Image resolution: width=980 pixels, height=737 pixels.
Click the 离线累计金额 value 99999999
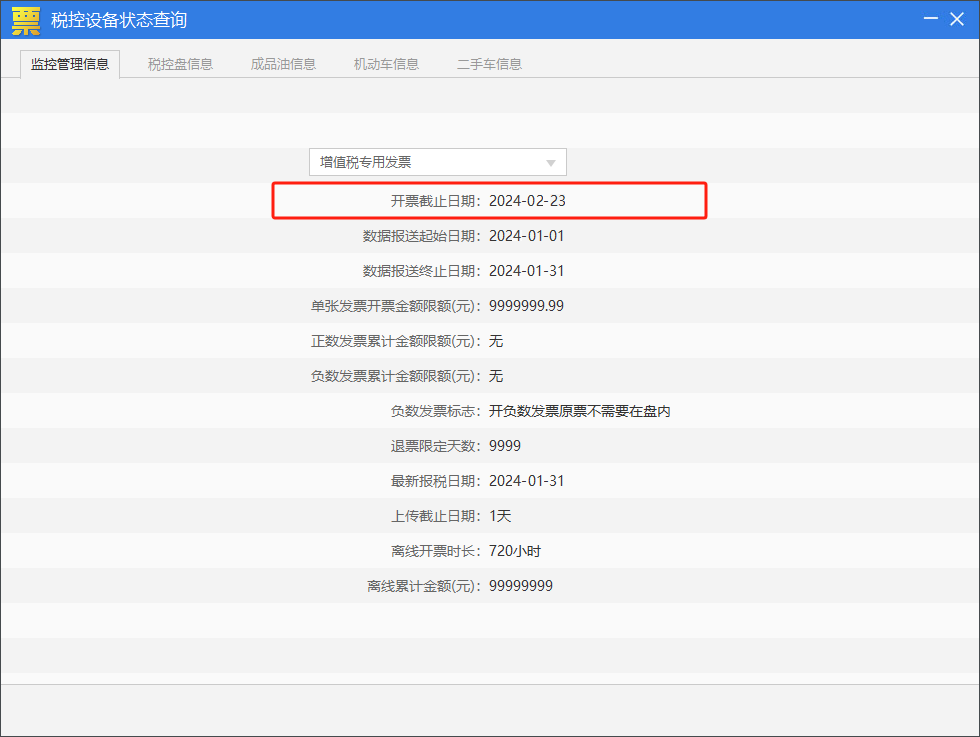[521, 586]
